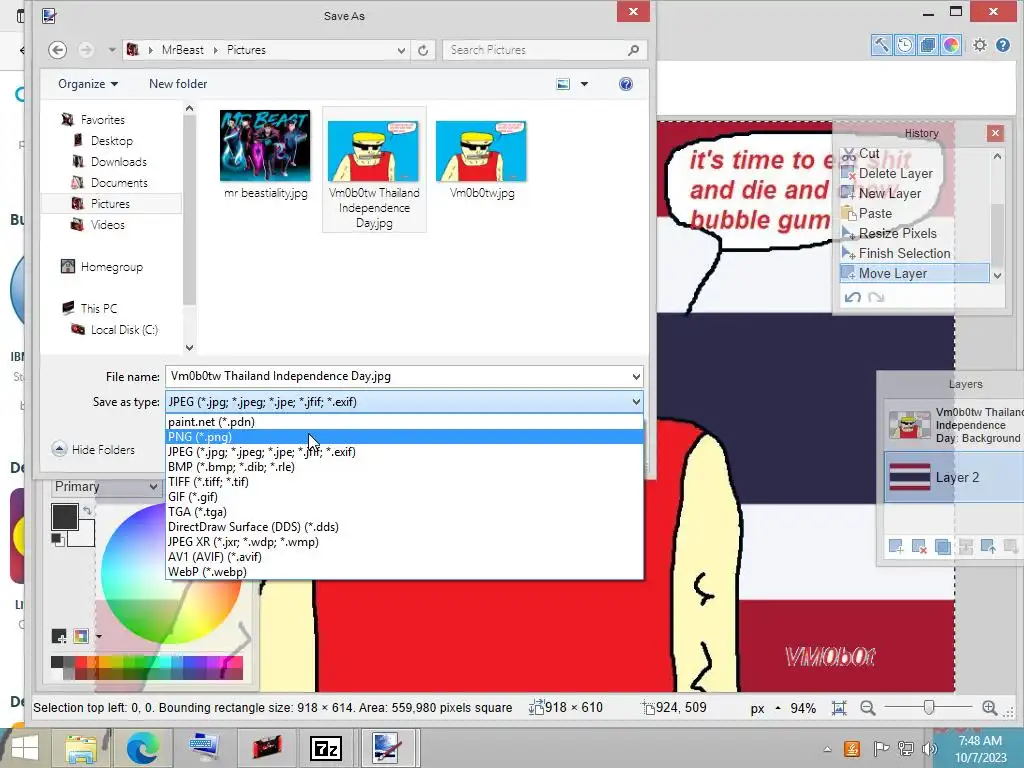Toggle the Layers window icon
The width and height of the screenshot is (1024, 768).
pos(927,45)
